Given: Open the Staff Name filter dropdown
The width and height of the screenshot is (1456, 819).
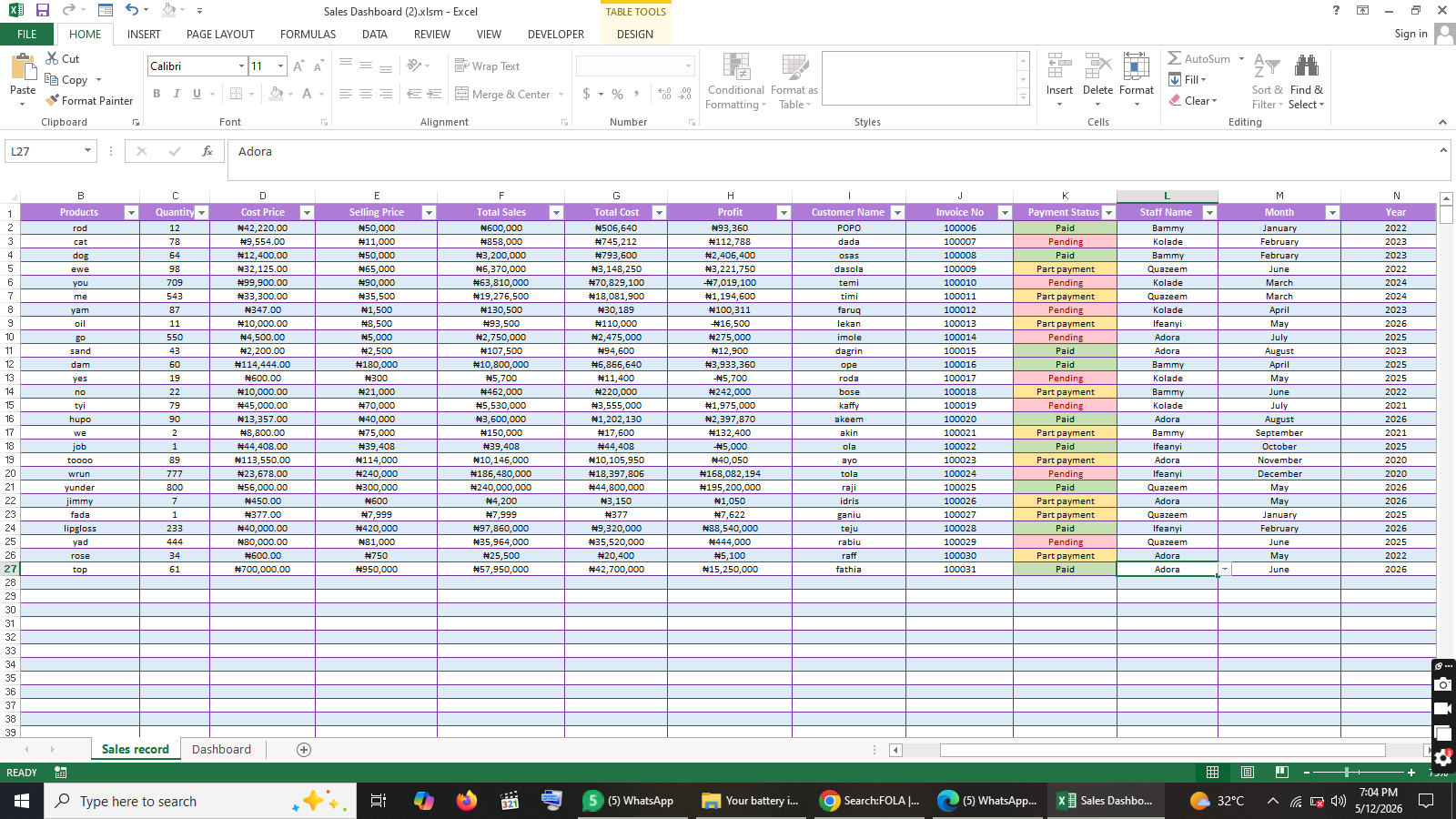Looking at the screenshot, I should tap(1209, 212).
